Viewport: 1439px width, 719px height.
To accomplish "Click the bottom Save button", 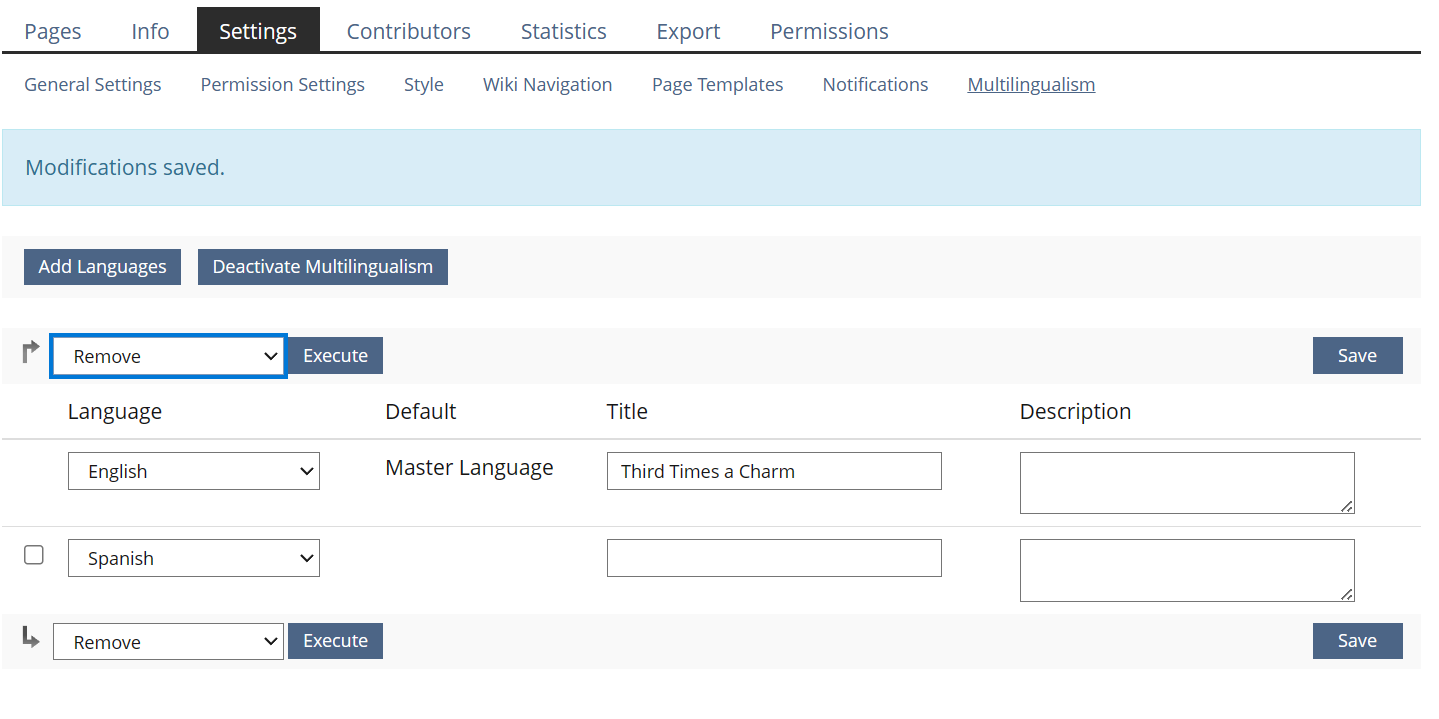I will 1357,641.
